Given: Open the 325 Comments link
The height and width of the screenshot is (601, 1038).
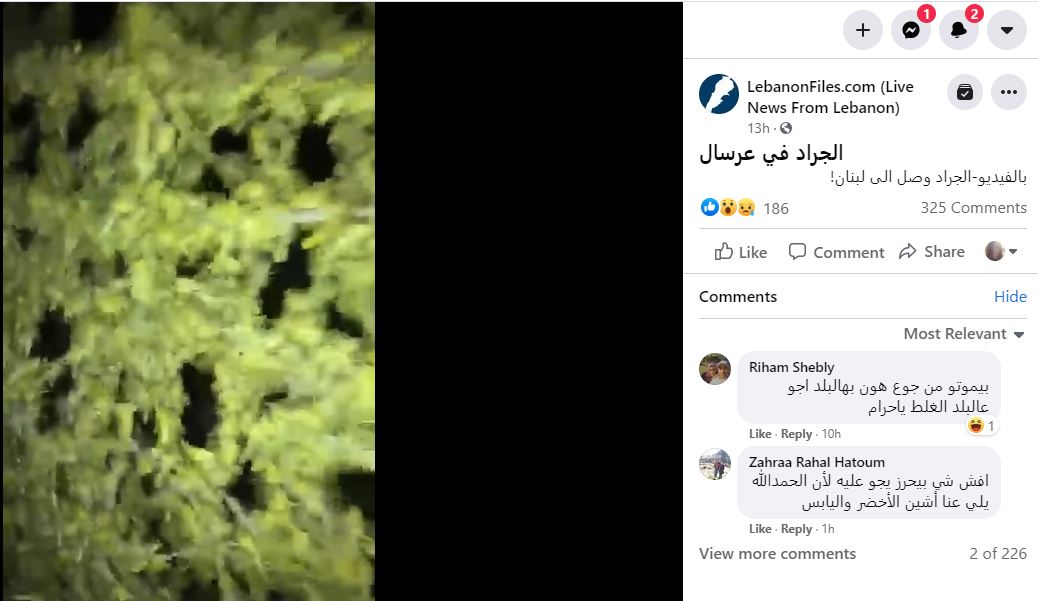Looking at the screenshot, I should point(973,208).
